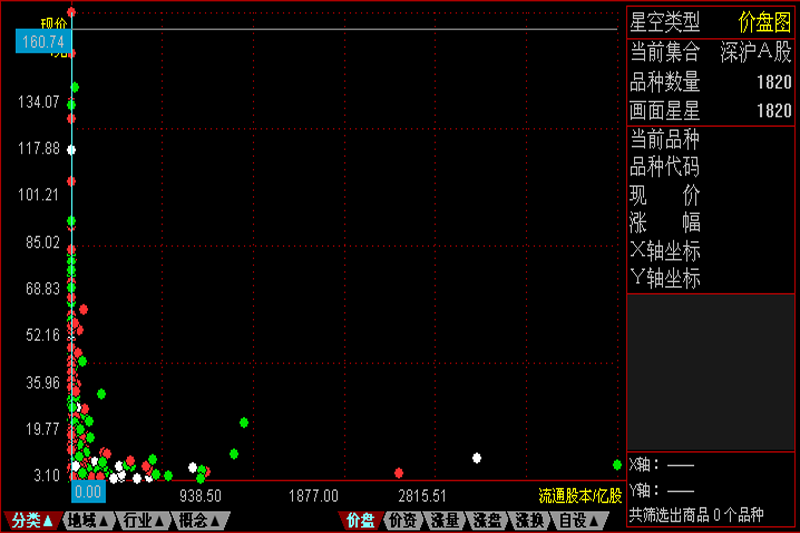Click the 3.10 Y-axis value
This screenshot has width=800, height=533.
[x=47, y=475]
